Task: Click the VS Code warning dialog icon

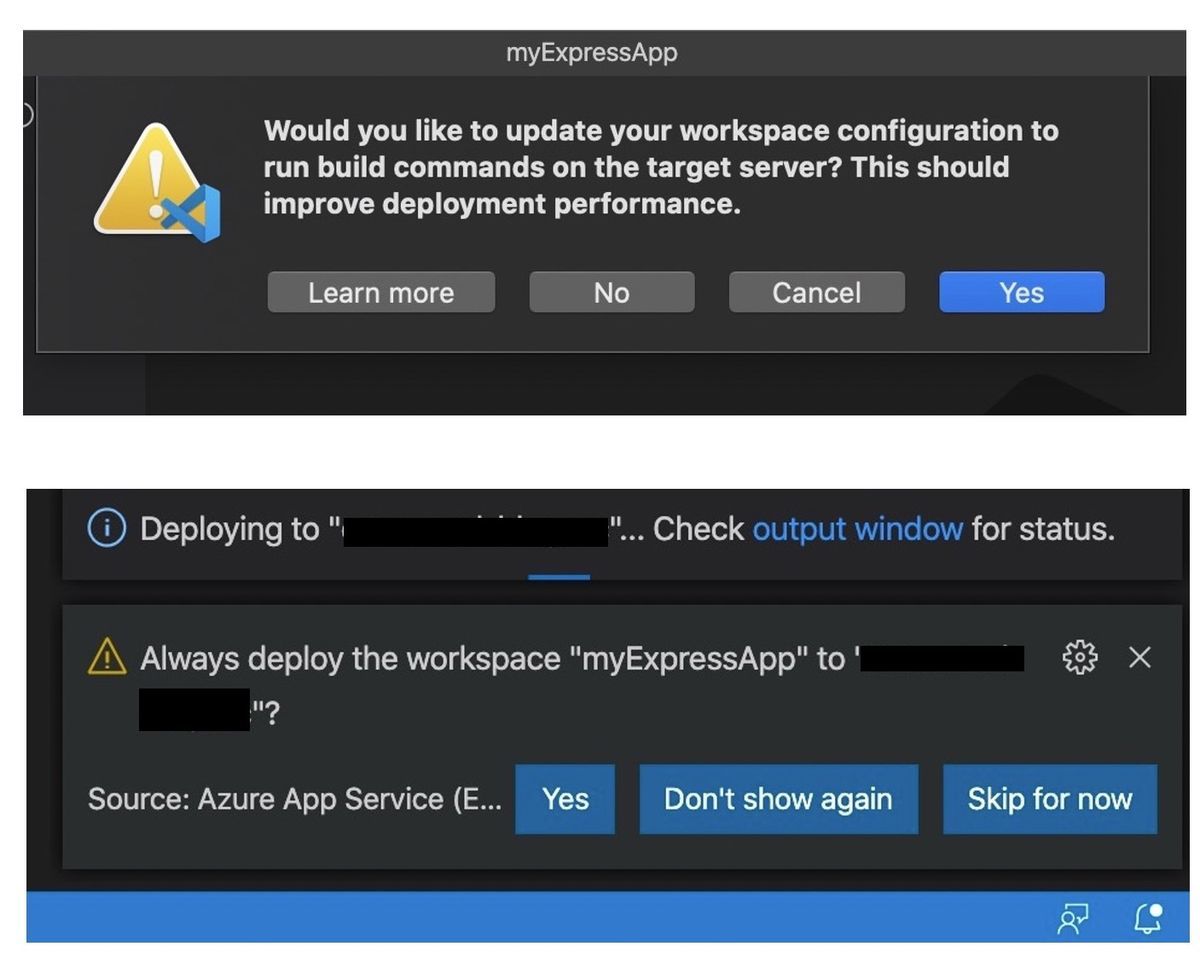Action: point(156,182)
